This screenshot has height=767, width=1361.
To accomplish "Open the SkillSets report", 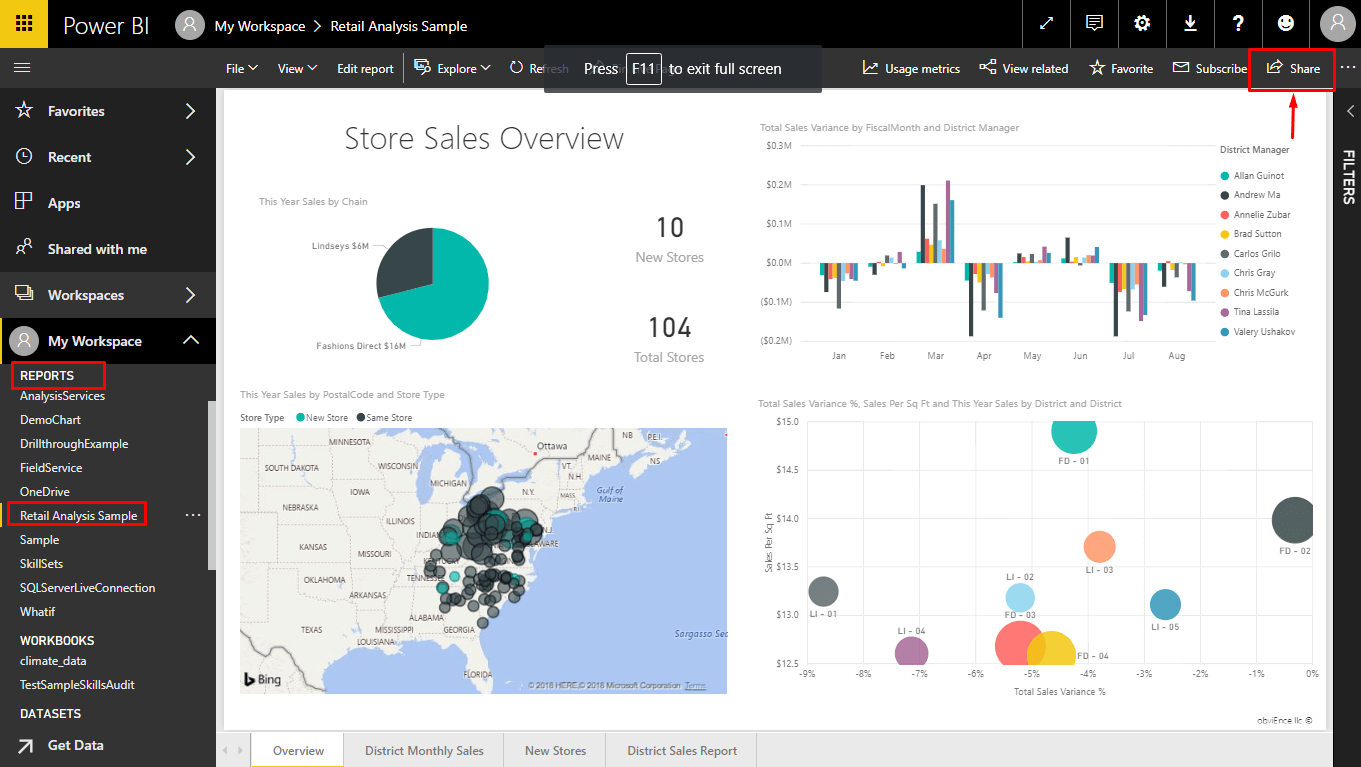I will 41,564.
